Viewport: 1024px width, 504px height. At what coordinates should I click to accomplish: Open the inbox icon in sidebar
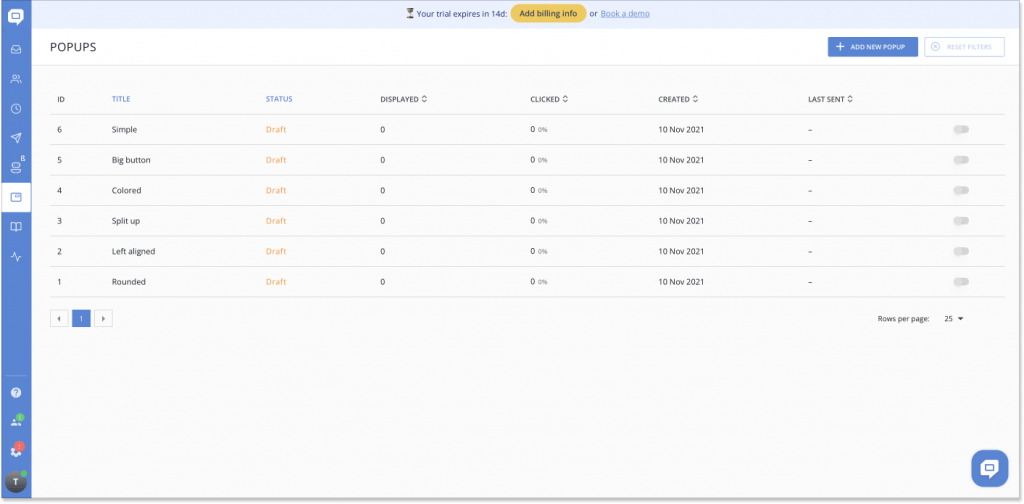[16, 49]
